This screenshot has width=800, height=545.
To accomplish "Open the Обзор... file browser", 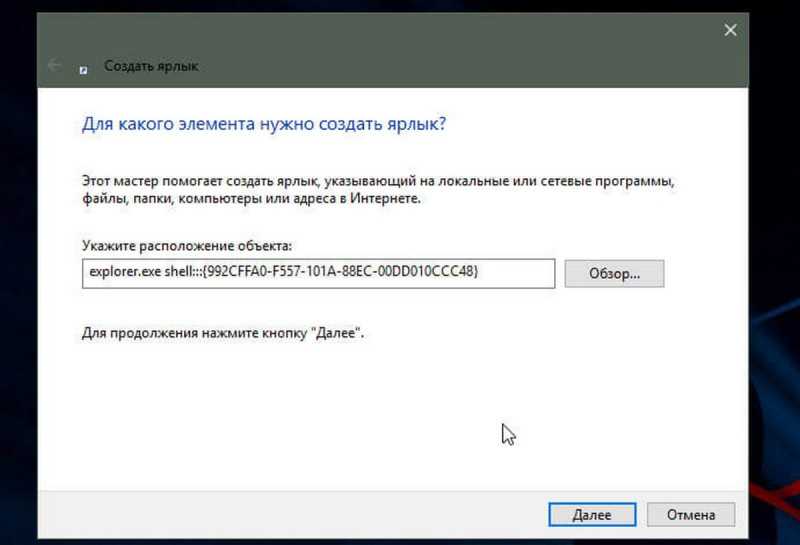I will pos(614,274).
